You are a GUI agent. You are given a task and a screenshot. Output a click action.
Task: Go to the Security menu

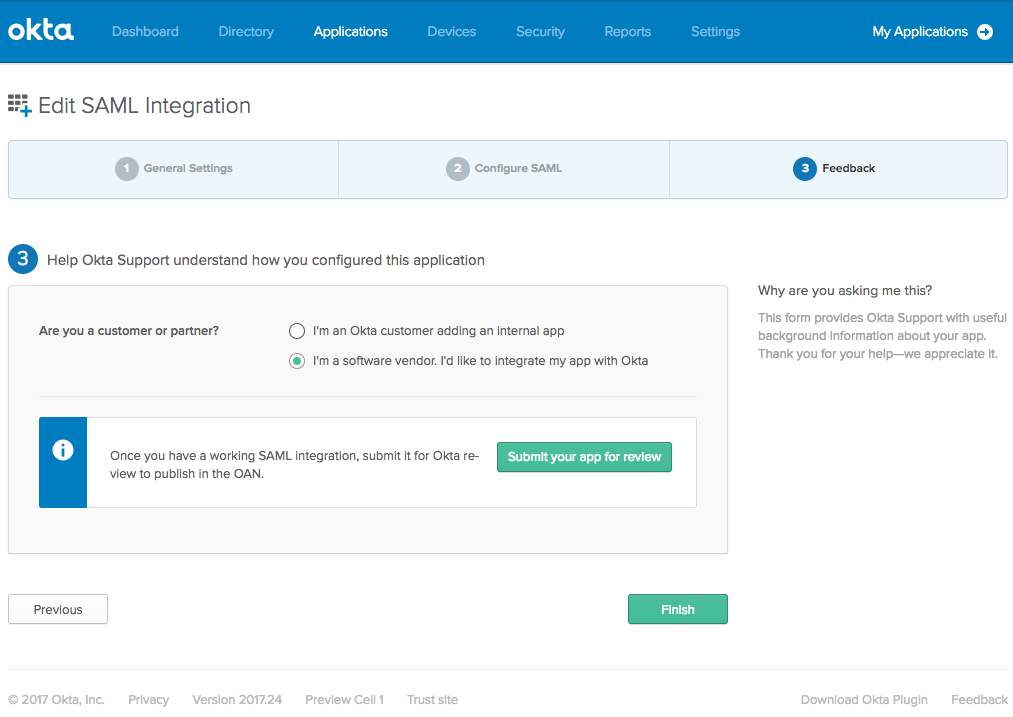[x=540, y=32]
